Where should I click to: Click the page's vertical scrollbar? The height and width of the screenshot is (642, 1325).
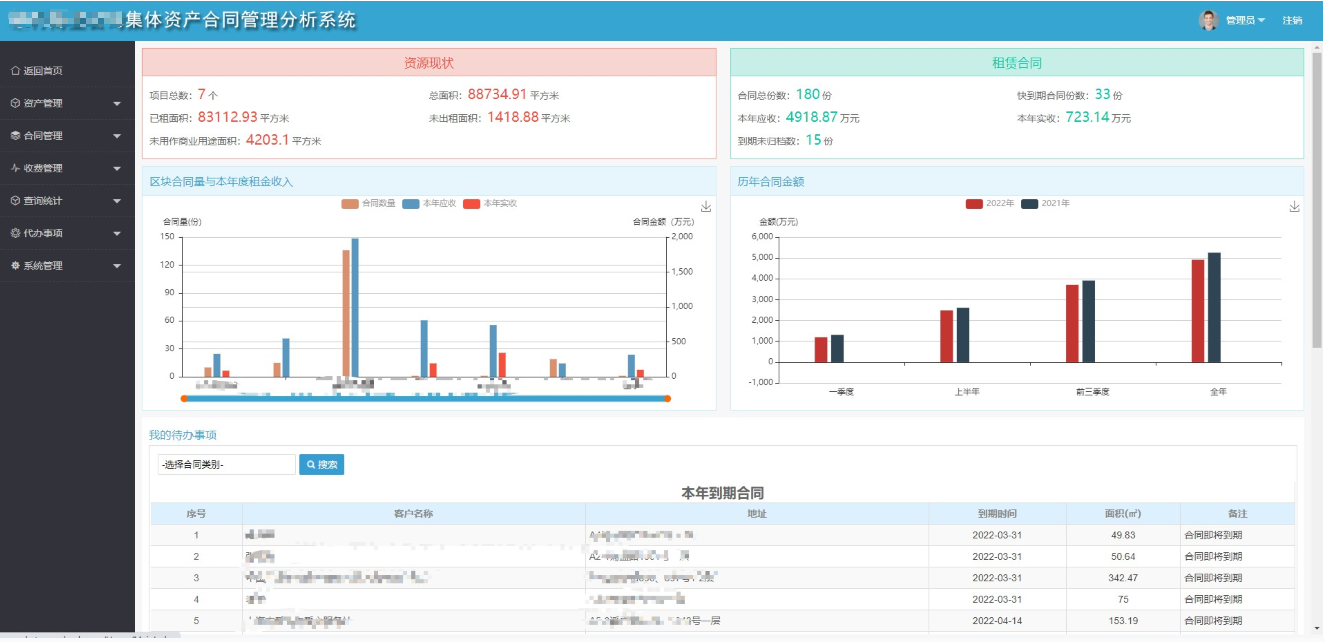1317,200
